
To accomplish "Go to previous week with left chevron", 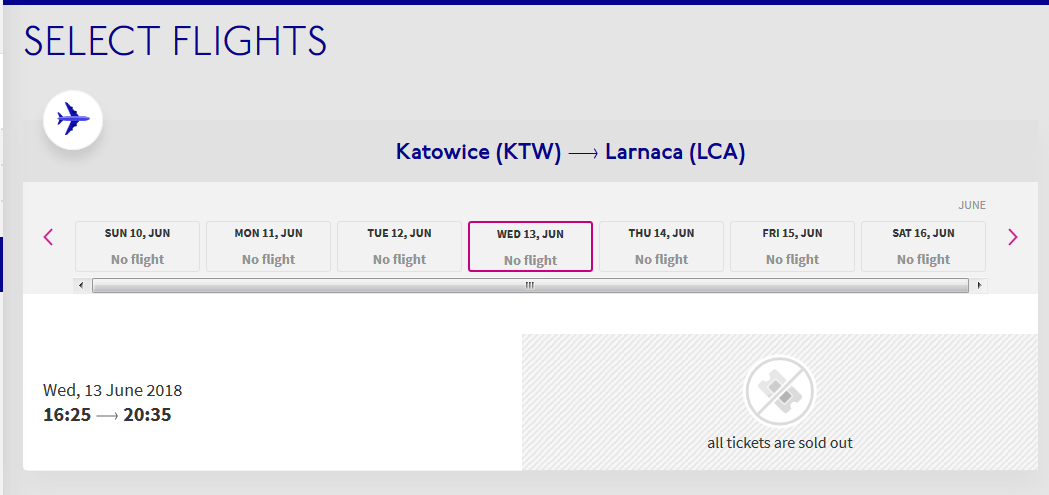I will click(x=48, y=237).
